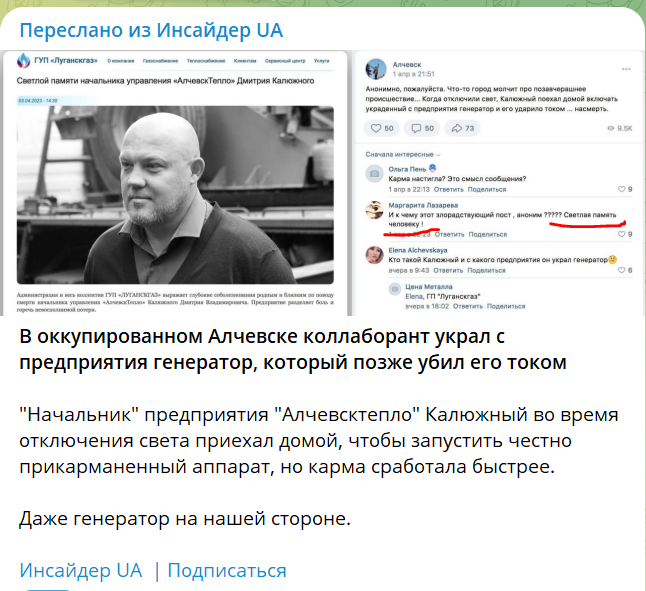Image resolution: width=646 pixels, height=591 pixels.
Task: Reply to Маргарита Лазарева comment
Action: (449, 234)
